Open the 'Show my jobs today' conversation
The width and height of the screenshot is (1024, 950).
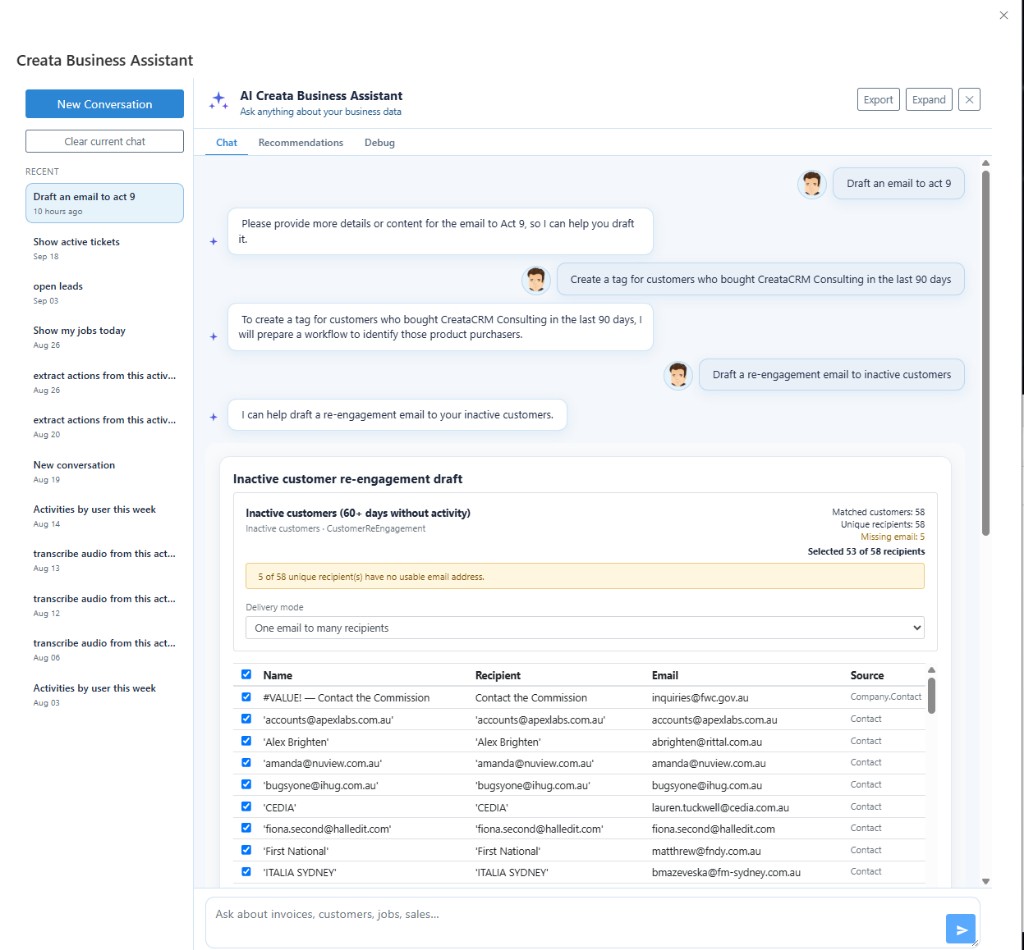104,337
